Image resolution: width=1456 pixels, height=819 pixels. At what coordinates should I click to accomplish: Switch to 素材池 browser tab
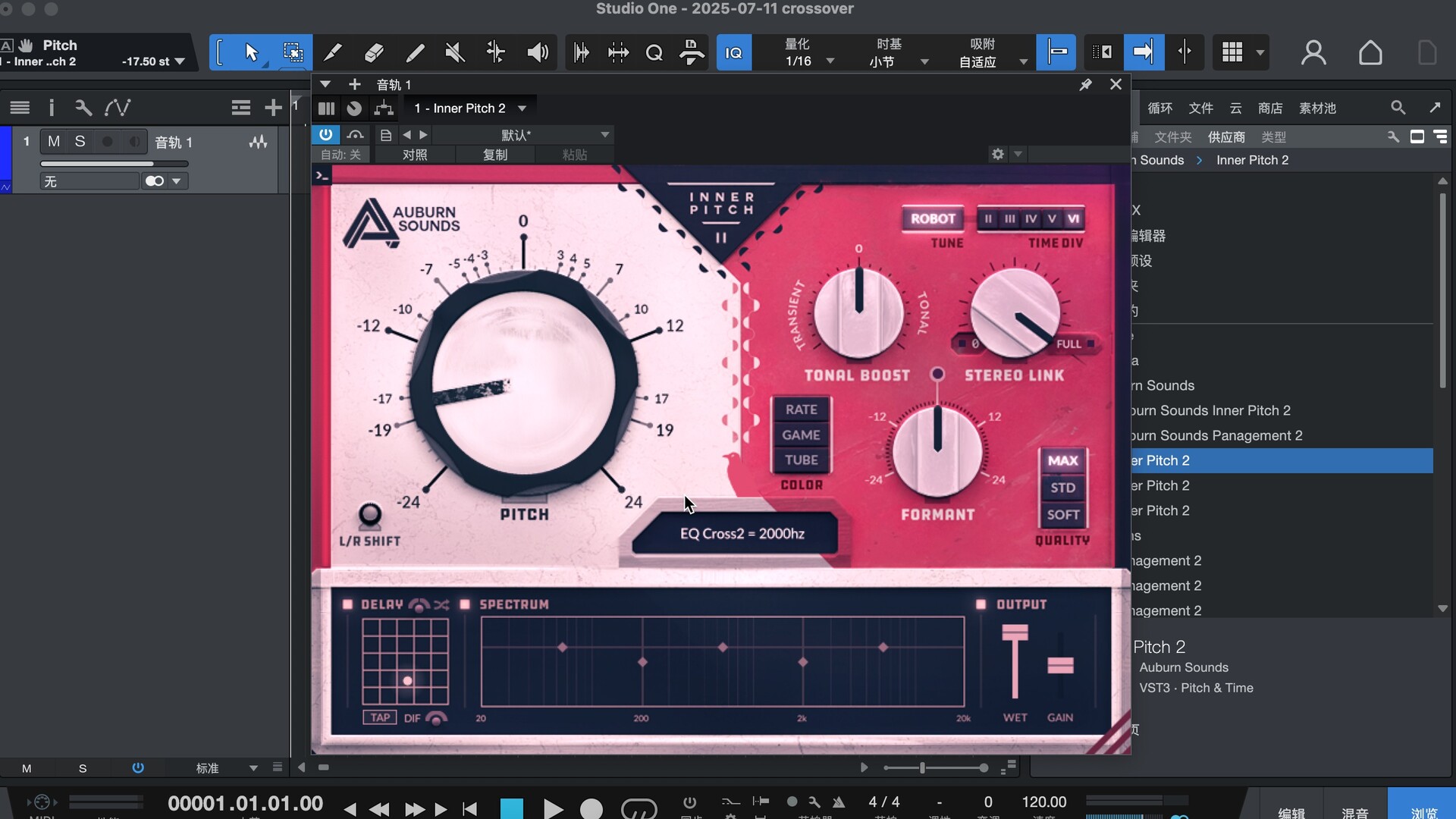tap(1317, 108)
